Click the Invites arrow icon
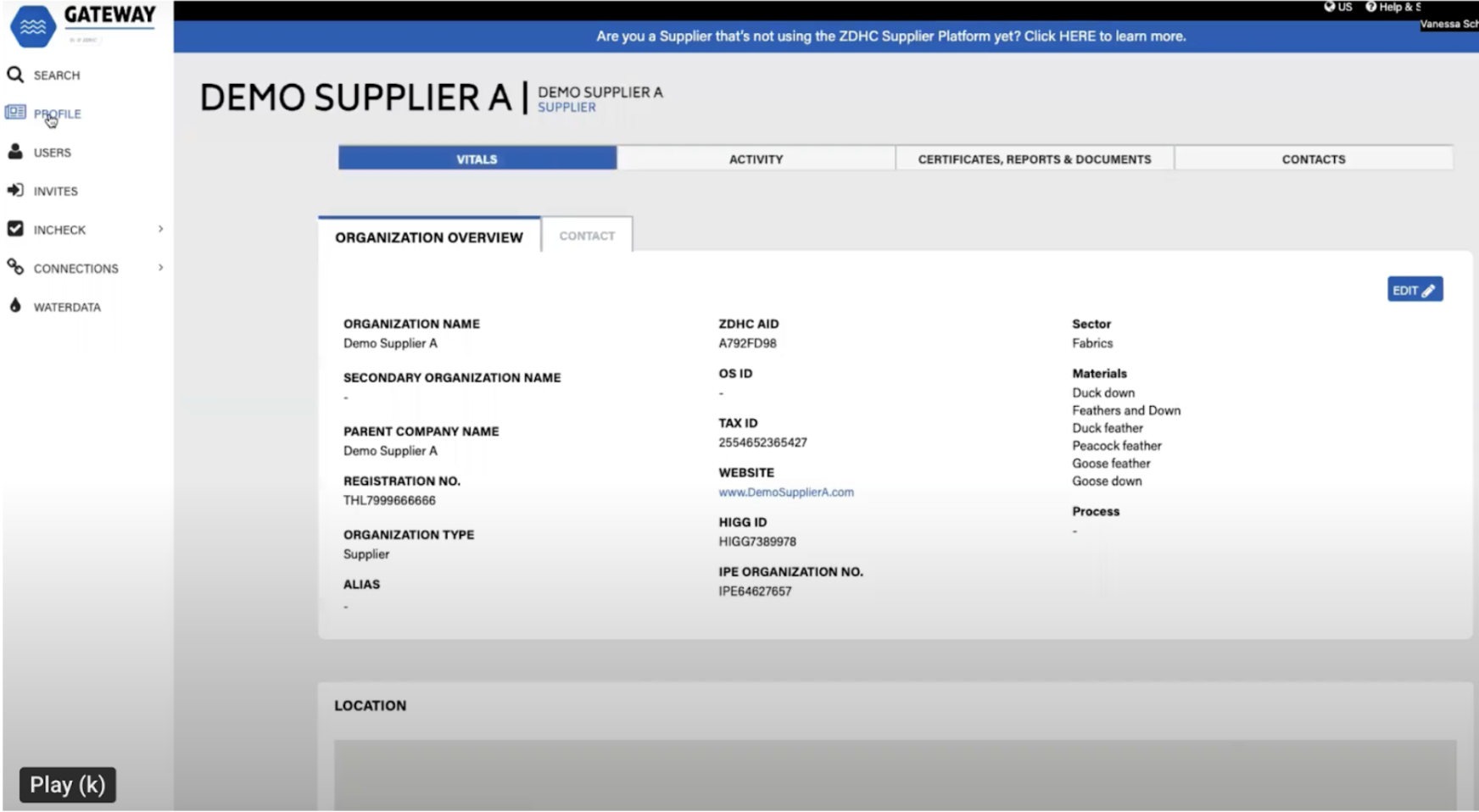This screenshot has width=1479, height=812. coord(15,191)
